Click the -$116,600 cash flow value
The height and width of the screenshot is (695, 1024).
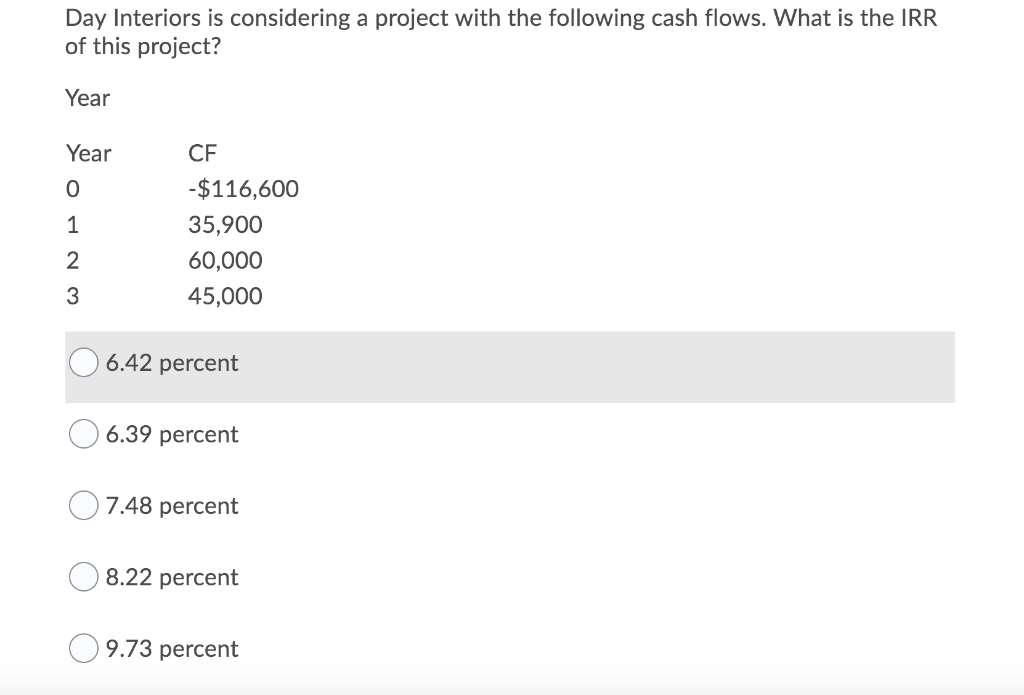click(242, 188)
